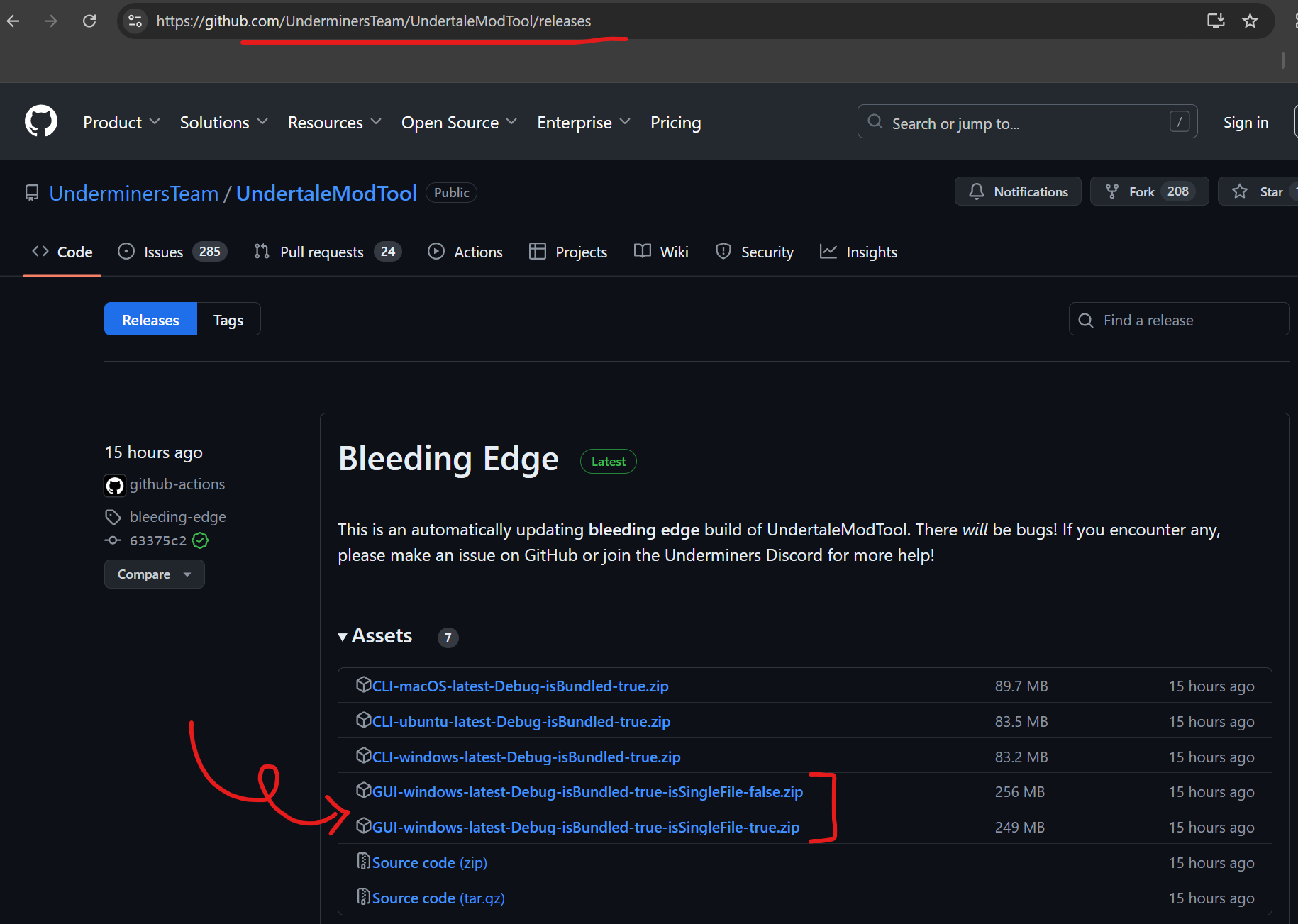The height and width of the screenshot is (924, 1298).
Task: Click the green check status icon by commit
Action: click(201, 540)
